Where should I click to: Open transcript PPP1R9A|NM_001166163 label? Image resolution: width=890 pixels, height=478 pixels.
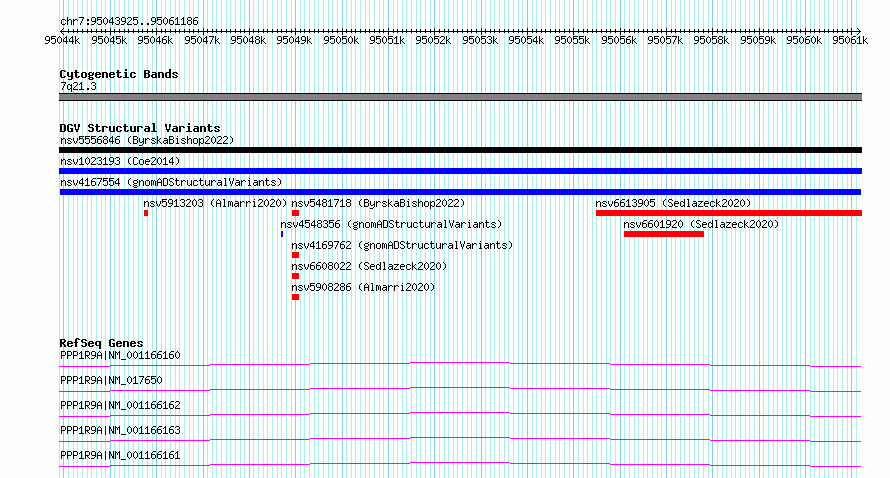click(120, 430)
